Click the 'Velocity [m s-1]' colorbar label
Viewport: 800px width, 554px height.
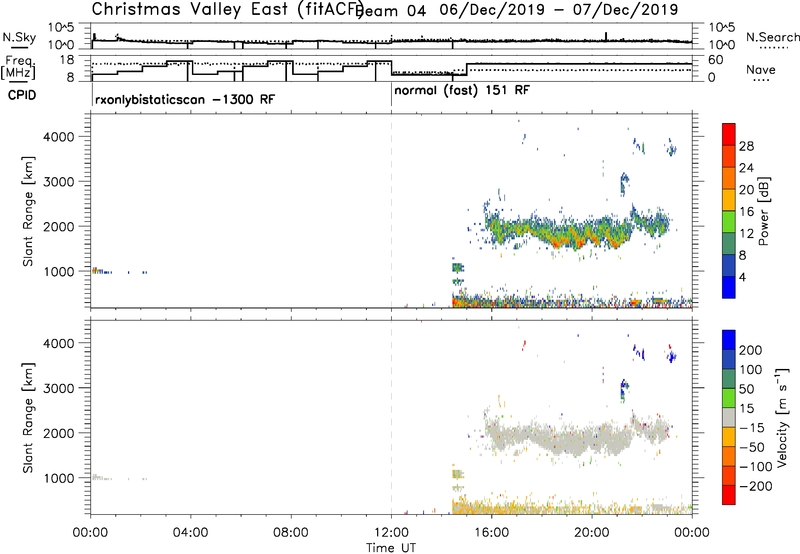coord(781,418)
